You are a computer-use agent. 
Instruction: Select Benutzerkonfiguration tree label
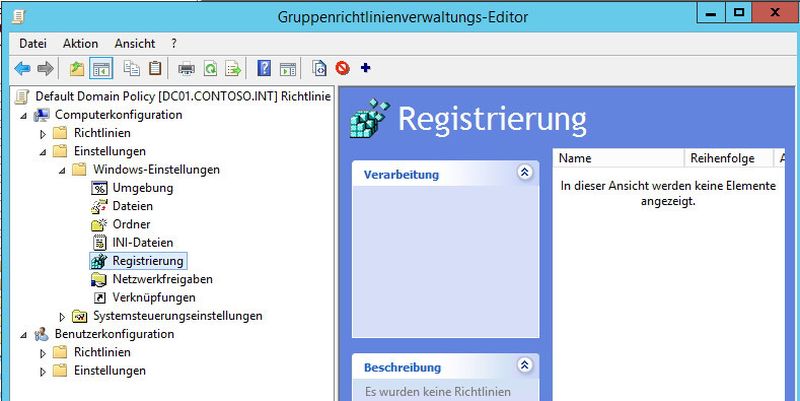click(x=114, y=334)
